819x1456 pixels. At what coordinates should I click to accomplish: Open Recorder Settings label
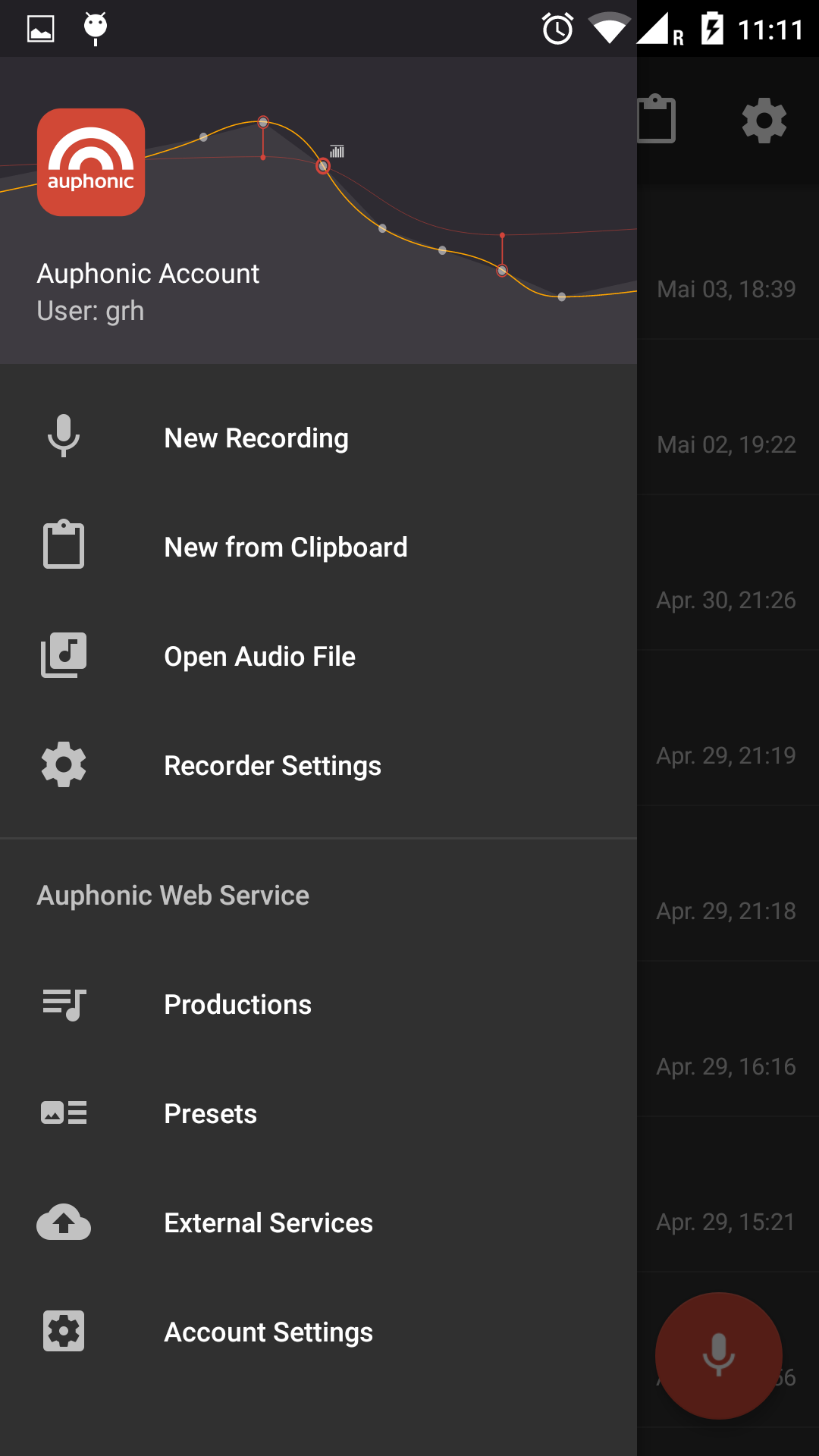(272, 766)
